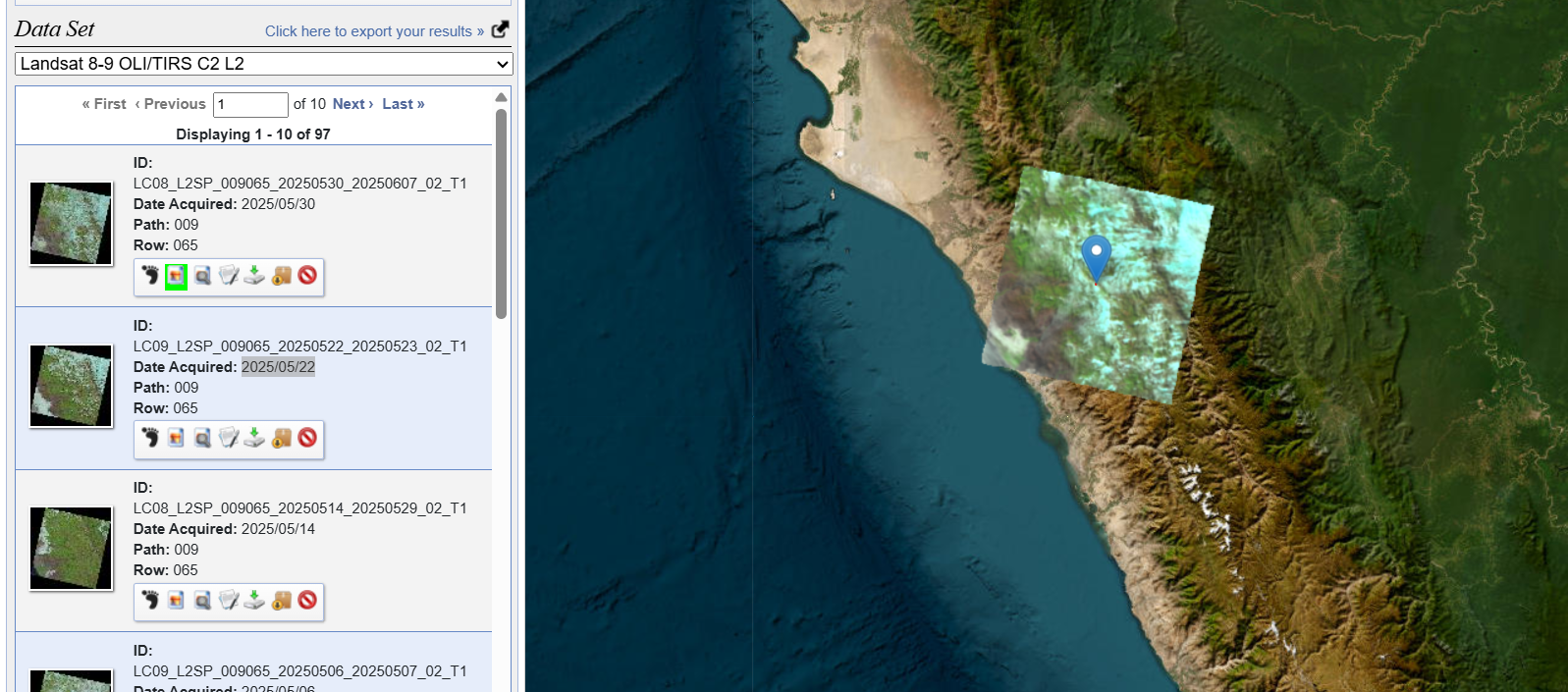
Task: Open metadata and browse for the 2025/05/14 scene
Action: click(x=229, y=600)
